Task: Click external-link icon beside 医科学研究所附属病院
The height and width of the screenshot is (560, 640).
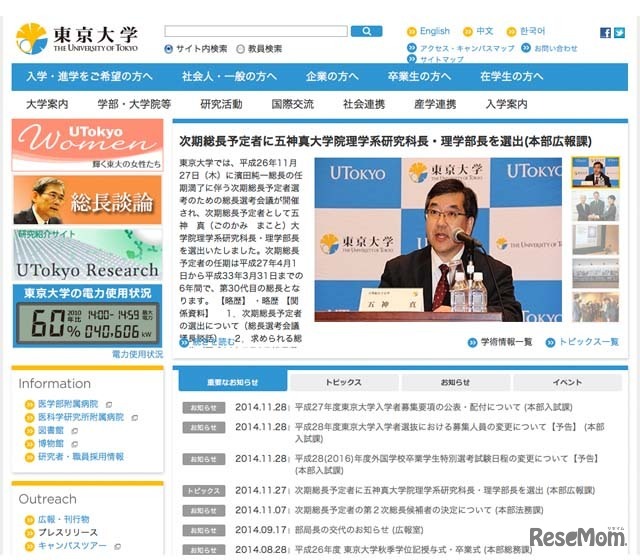Action: tap(135, 418)
